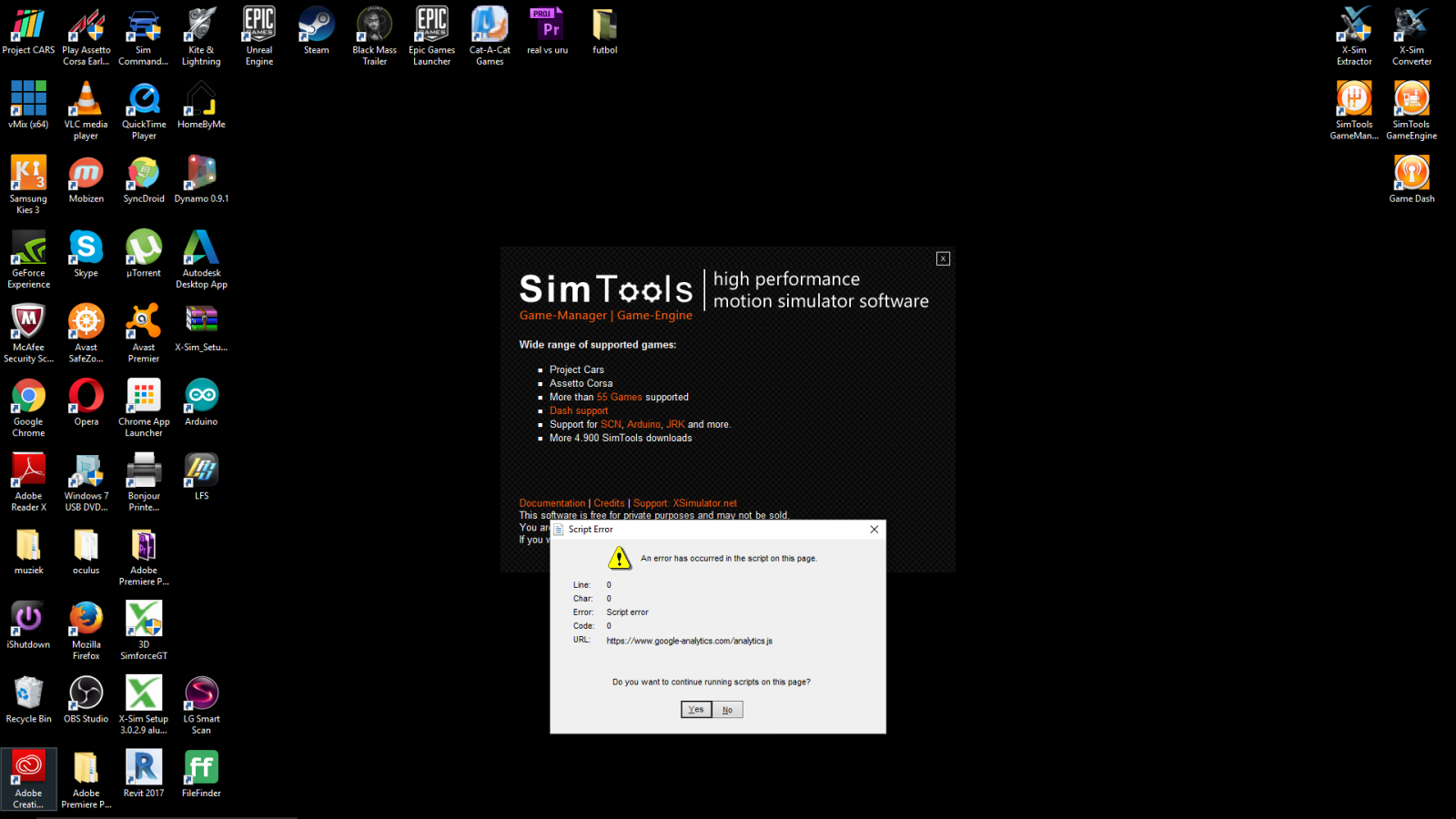
Task: Select the Opera icon
Action: 86,403
